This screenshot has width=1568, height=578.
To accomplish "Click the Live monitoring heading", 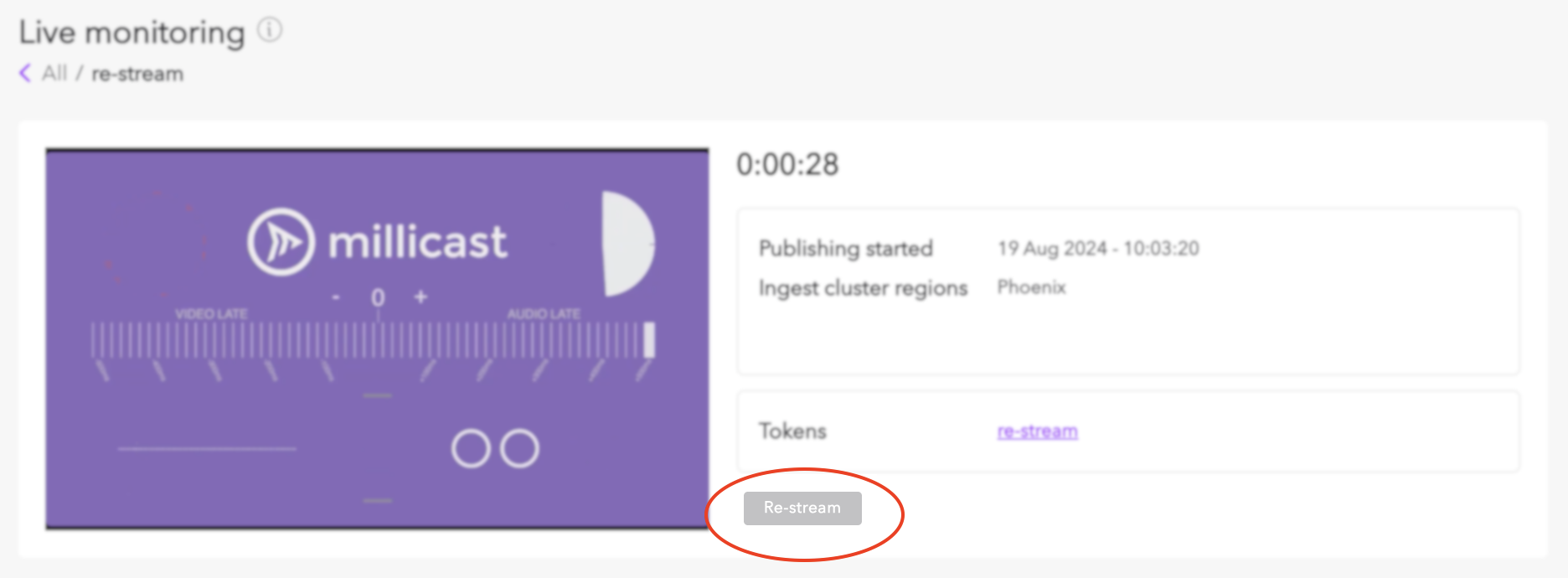I will pos(132,33).
